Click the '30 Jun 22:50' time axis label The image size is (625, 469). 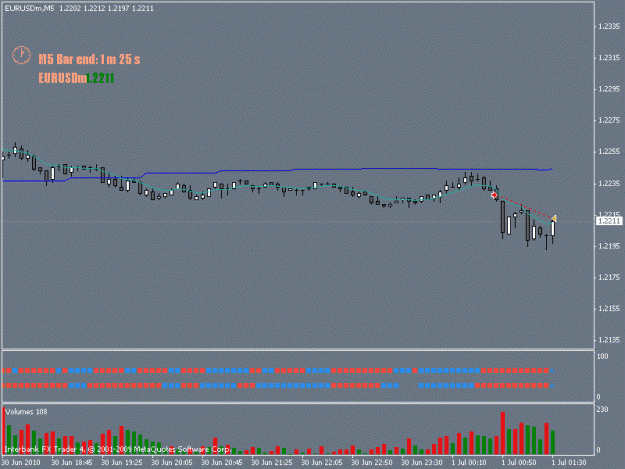coord(372,462)
